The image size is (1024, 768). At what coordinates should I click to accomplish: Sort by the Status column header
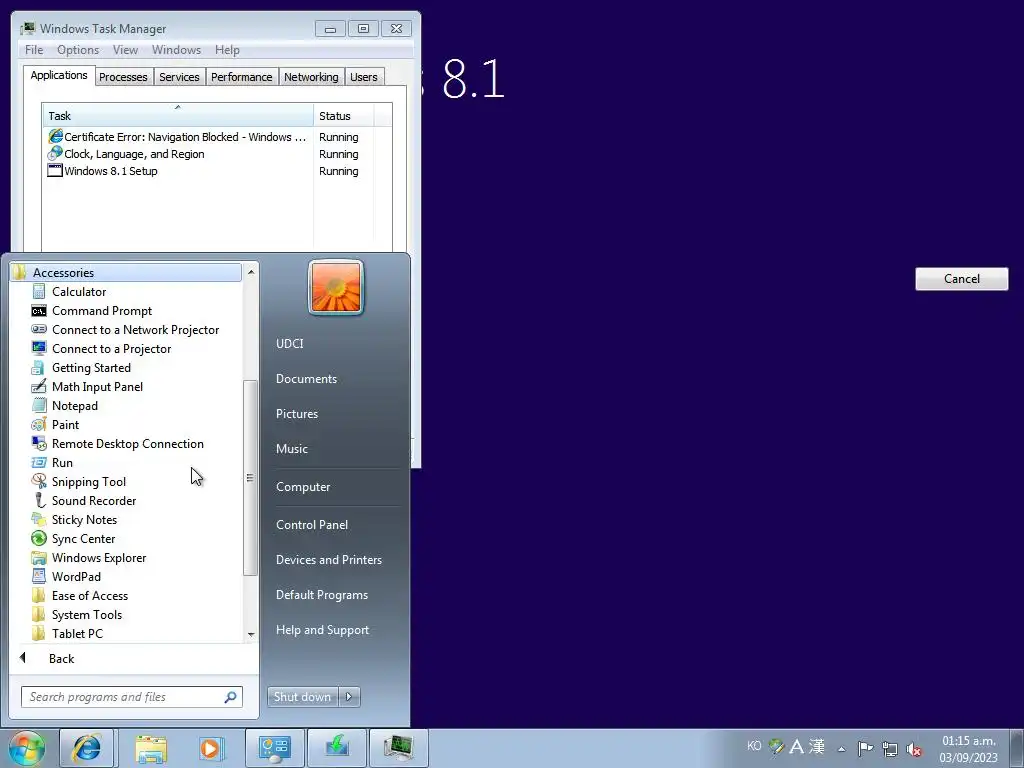pyautogui.click(x=344, y=116)
